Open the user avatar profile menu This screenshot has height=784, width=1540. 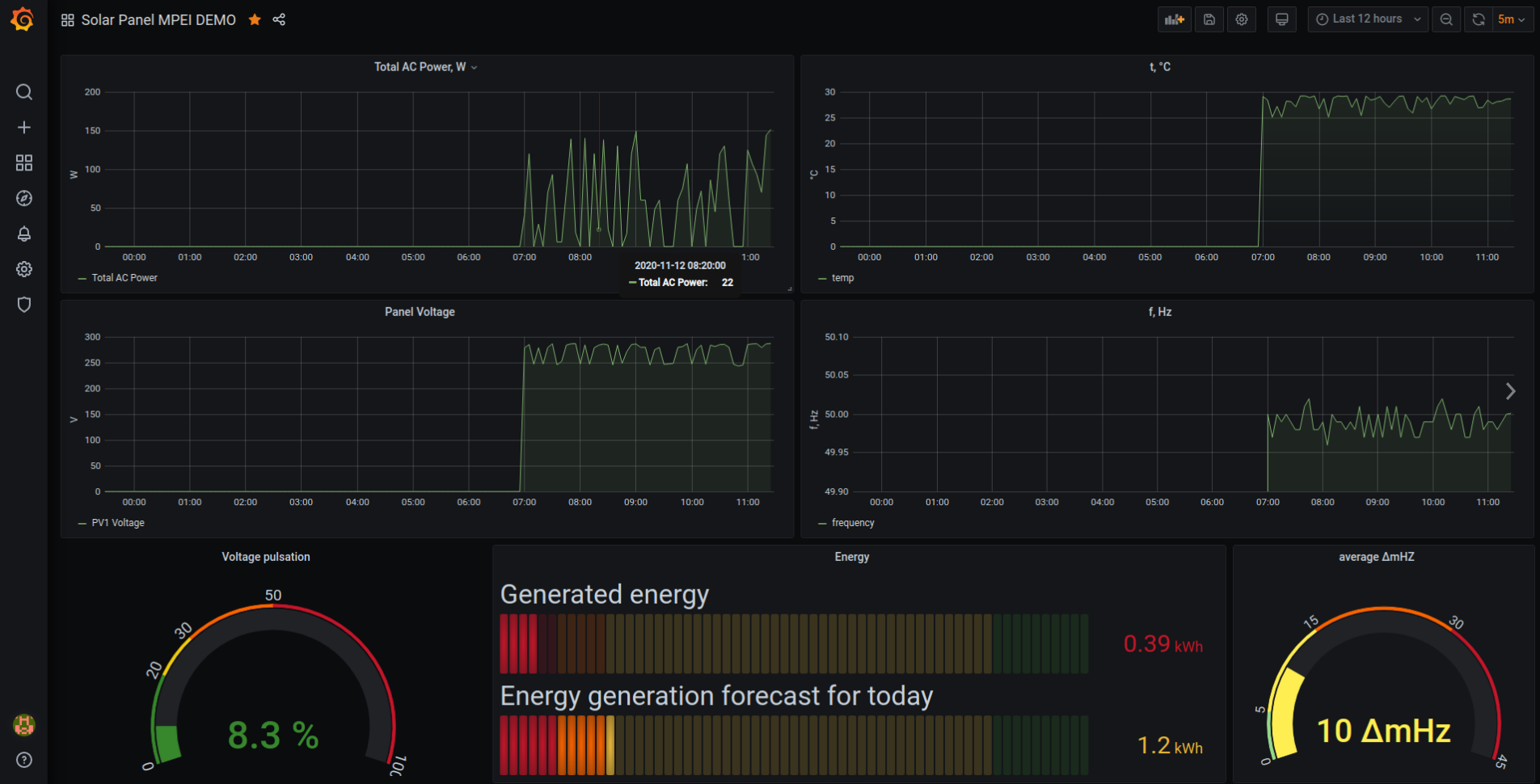[x=24, y=725]
